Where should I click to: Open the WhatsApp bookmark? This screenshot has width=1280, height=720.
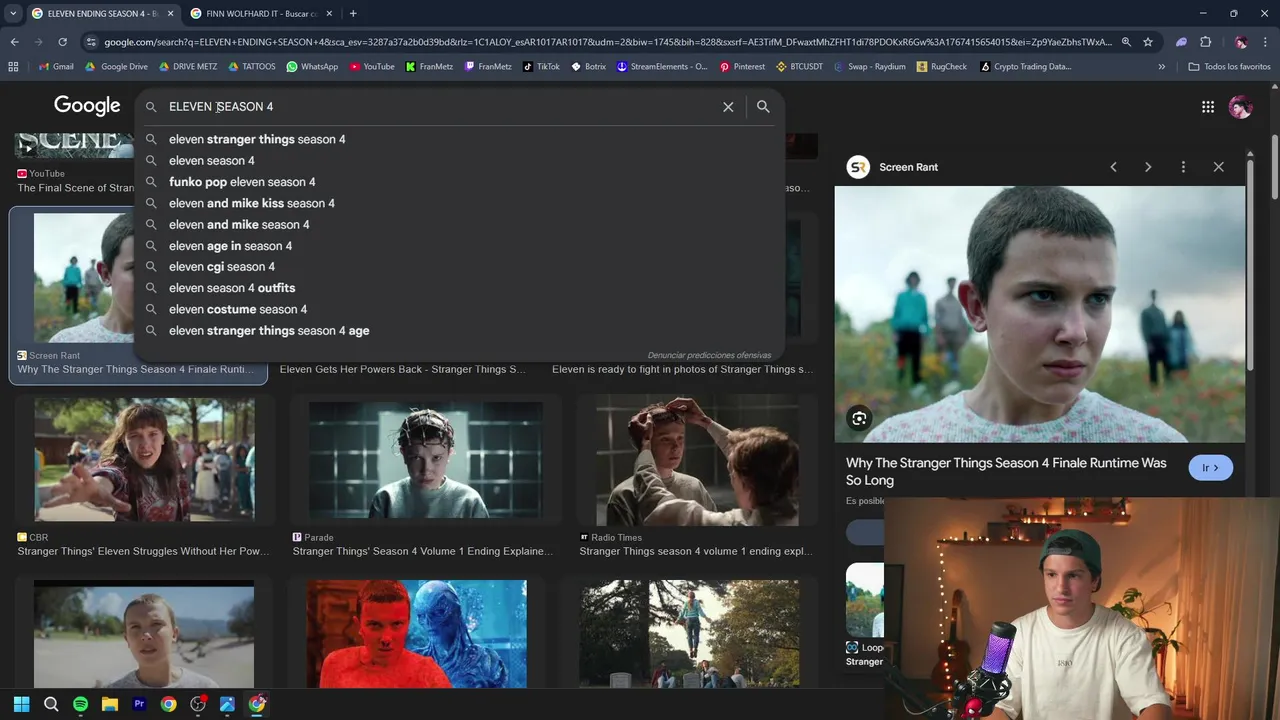tap(312, 67)
